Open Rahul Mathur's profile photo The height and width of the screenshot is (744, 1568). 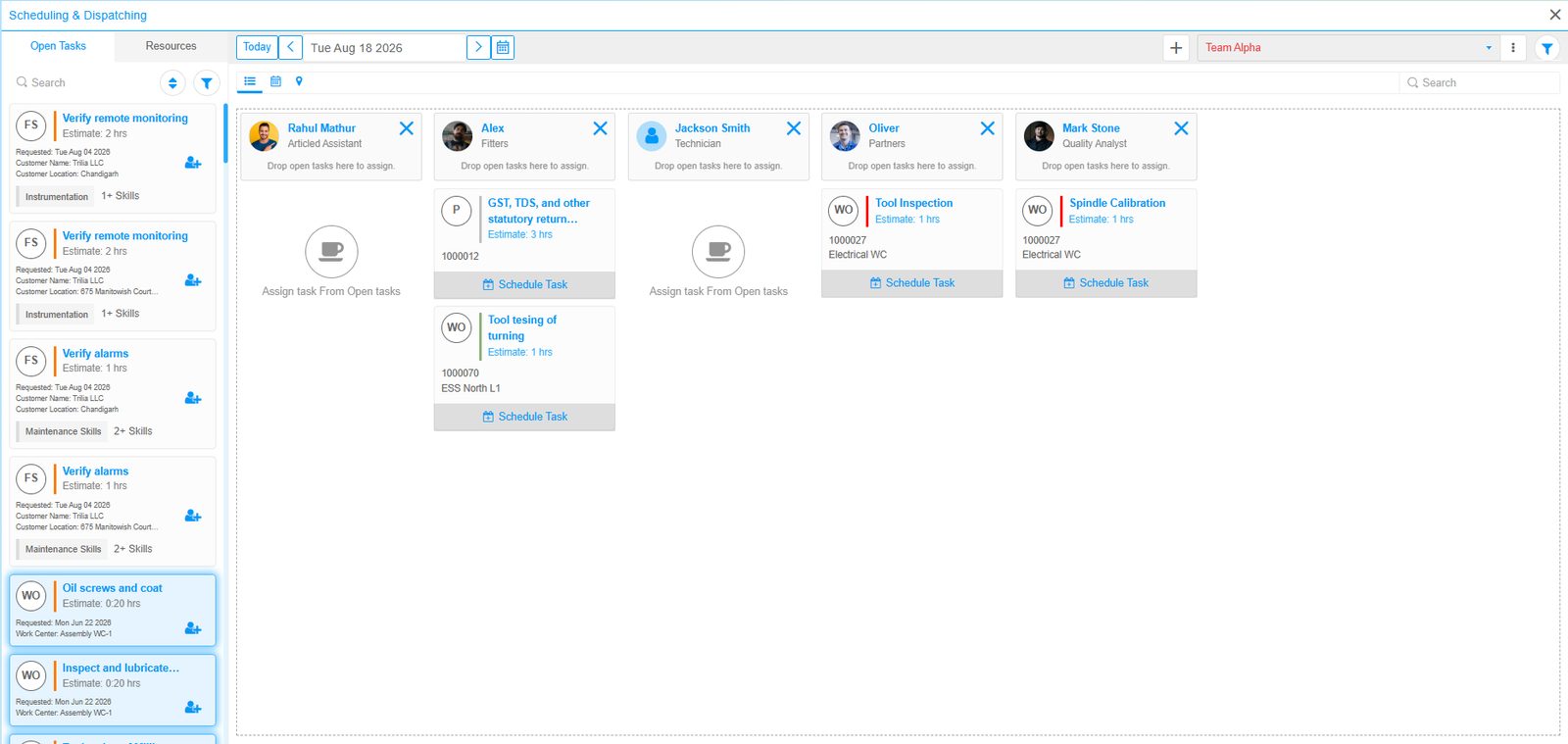264,136
